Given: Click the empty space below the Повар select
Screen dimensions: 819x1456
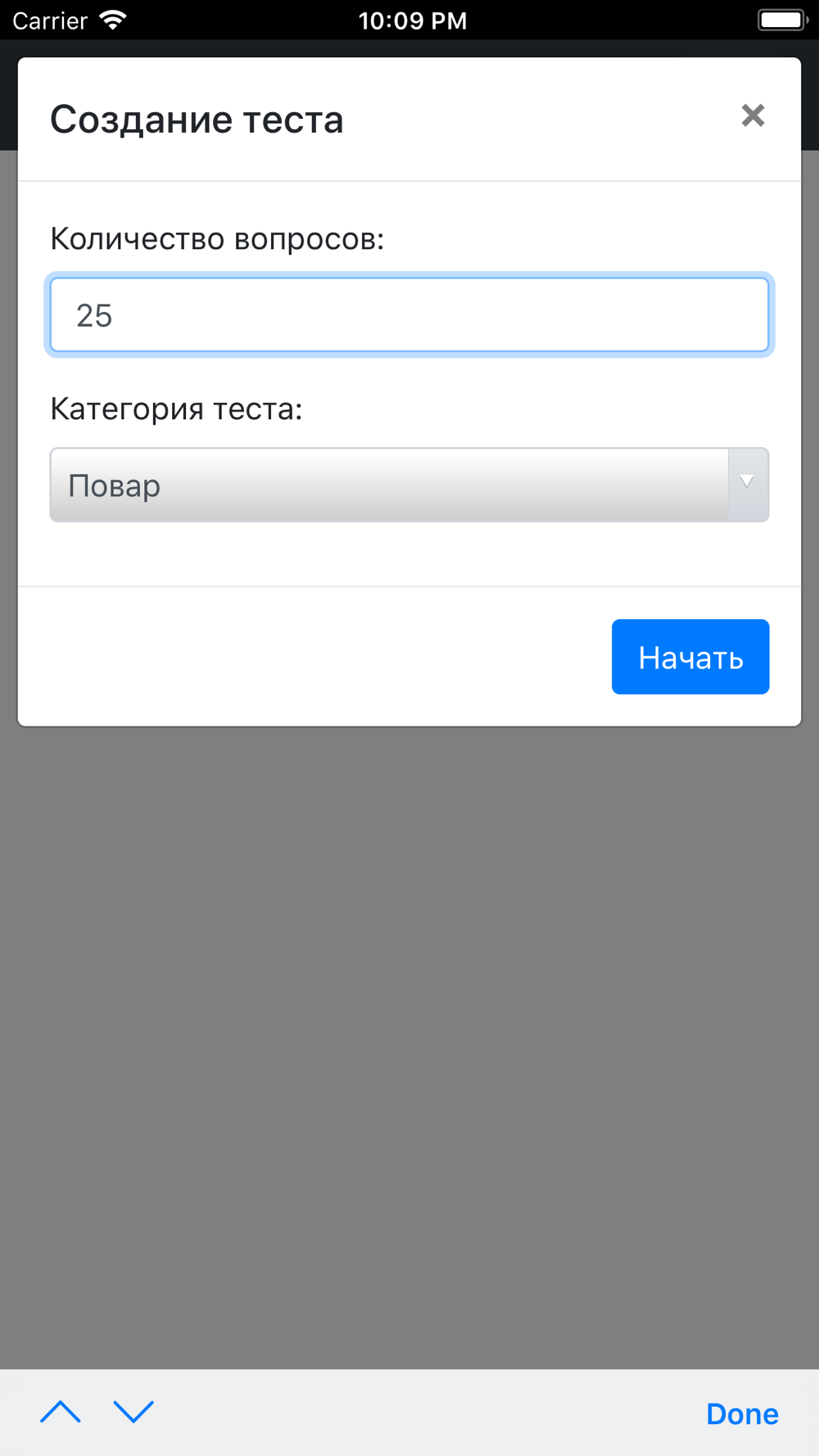Looking at the screenshot, I should pyautogui.click(x=409, y=554).
